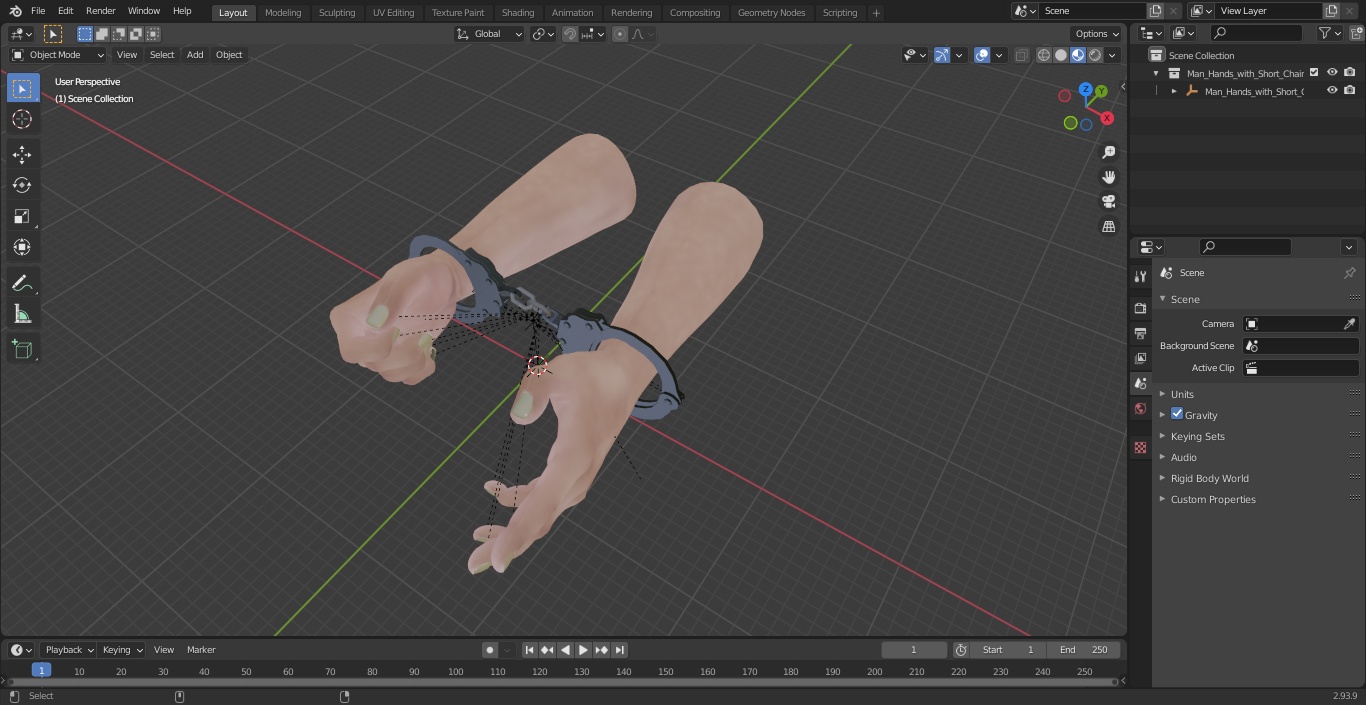Open the Keying dropdown in timeline
This screenshot has height=705, width=1366.
121,650
